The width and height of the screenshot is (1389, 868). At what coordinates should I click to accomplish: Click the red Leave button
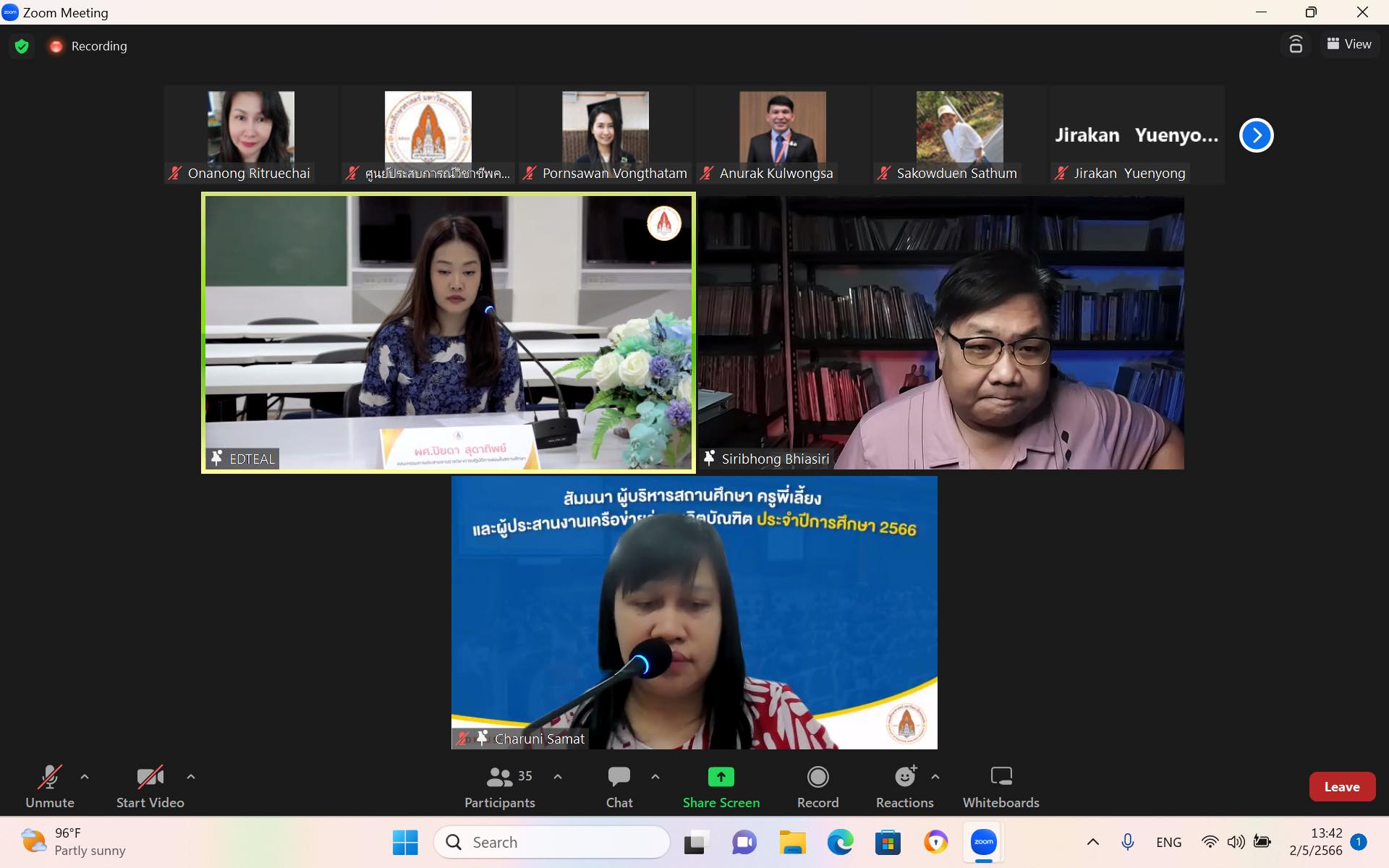[x=1342, y=787]
